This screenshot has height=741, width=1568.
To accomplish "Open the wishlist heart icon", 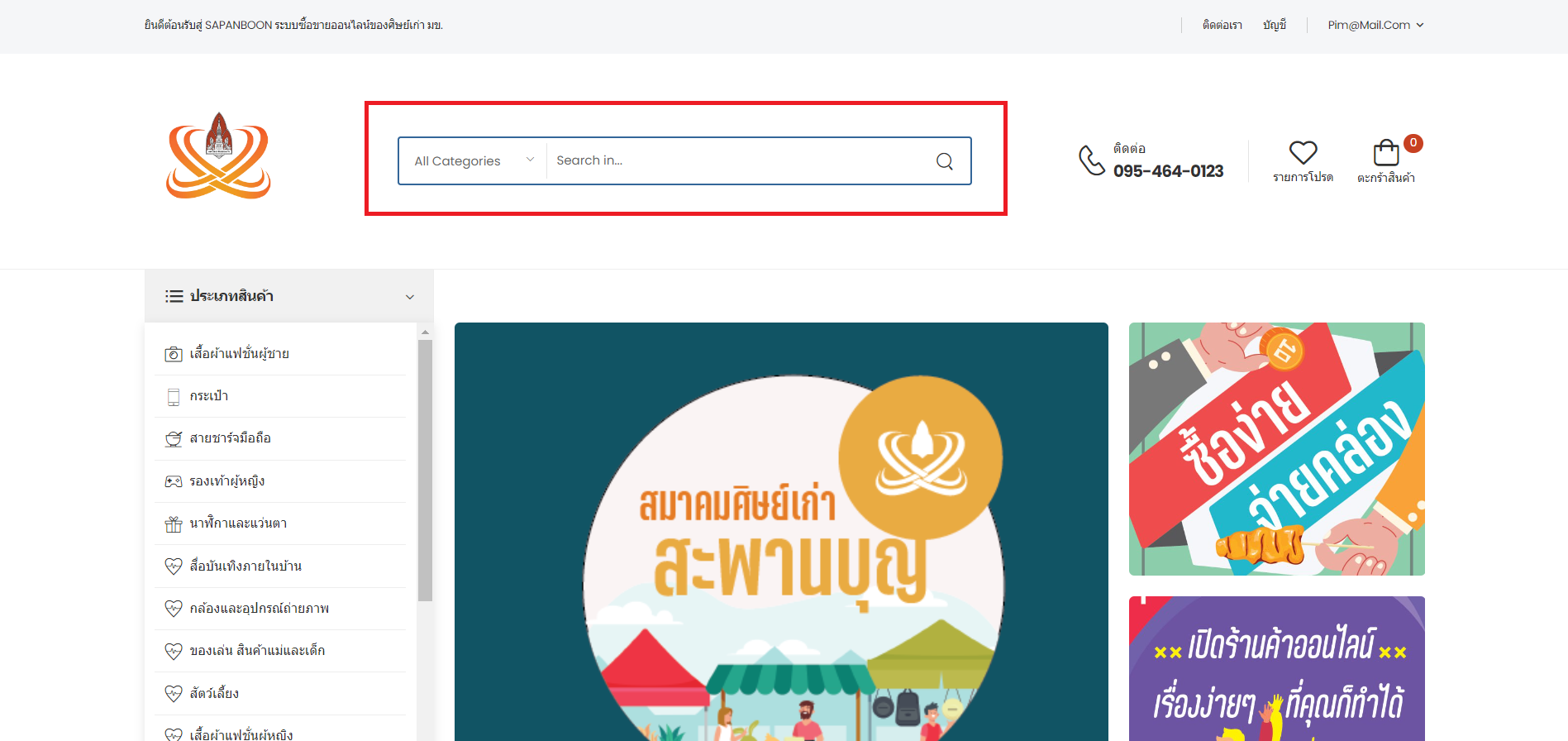I will (1303, 153).
